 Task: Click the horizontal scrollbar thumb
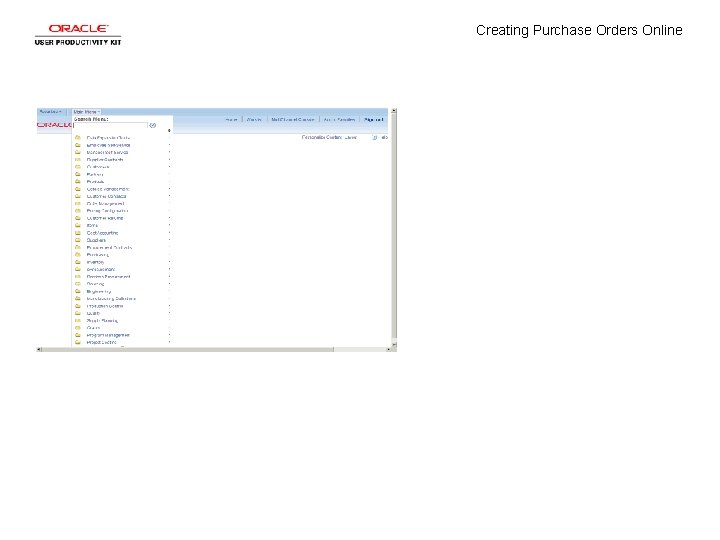pyautogui.click(x=187, y=349)
